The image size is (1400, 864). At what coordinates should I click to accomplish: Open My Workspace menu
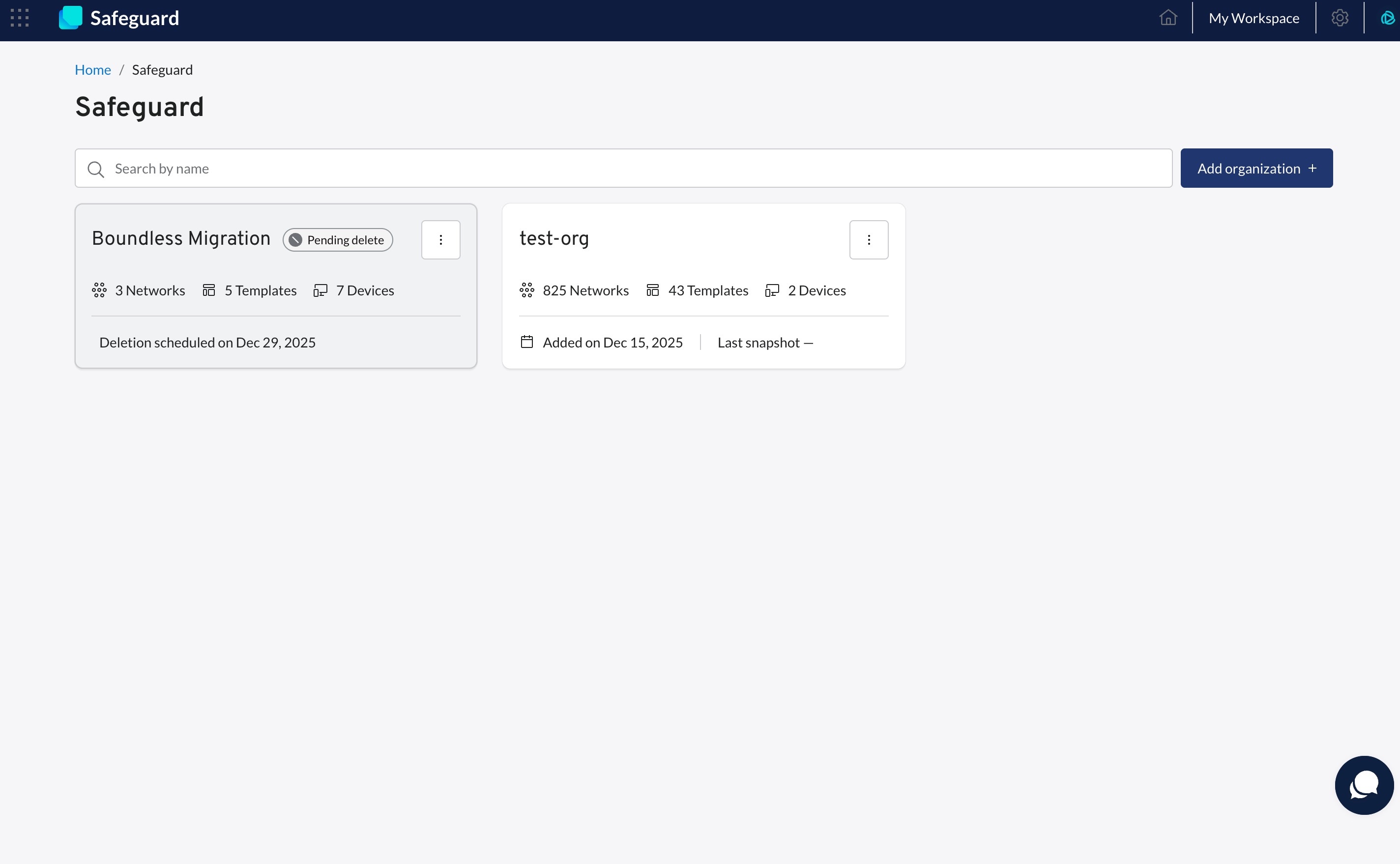(1254, 18)
